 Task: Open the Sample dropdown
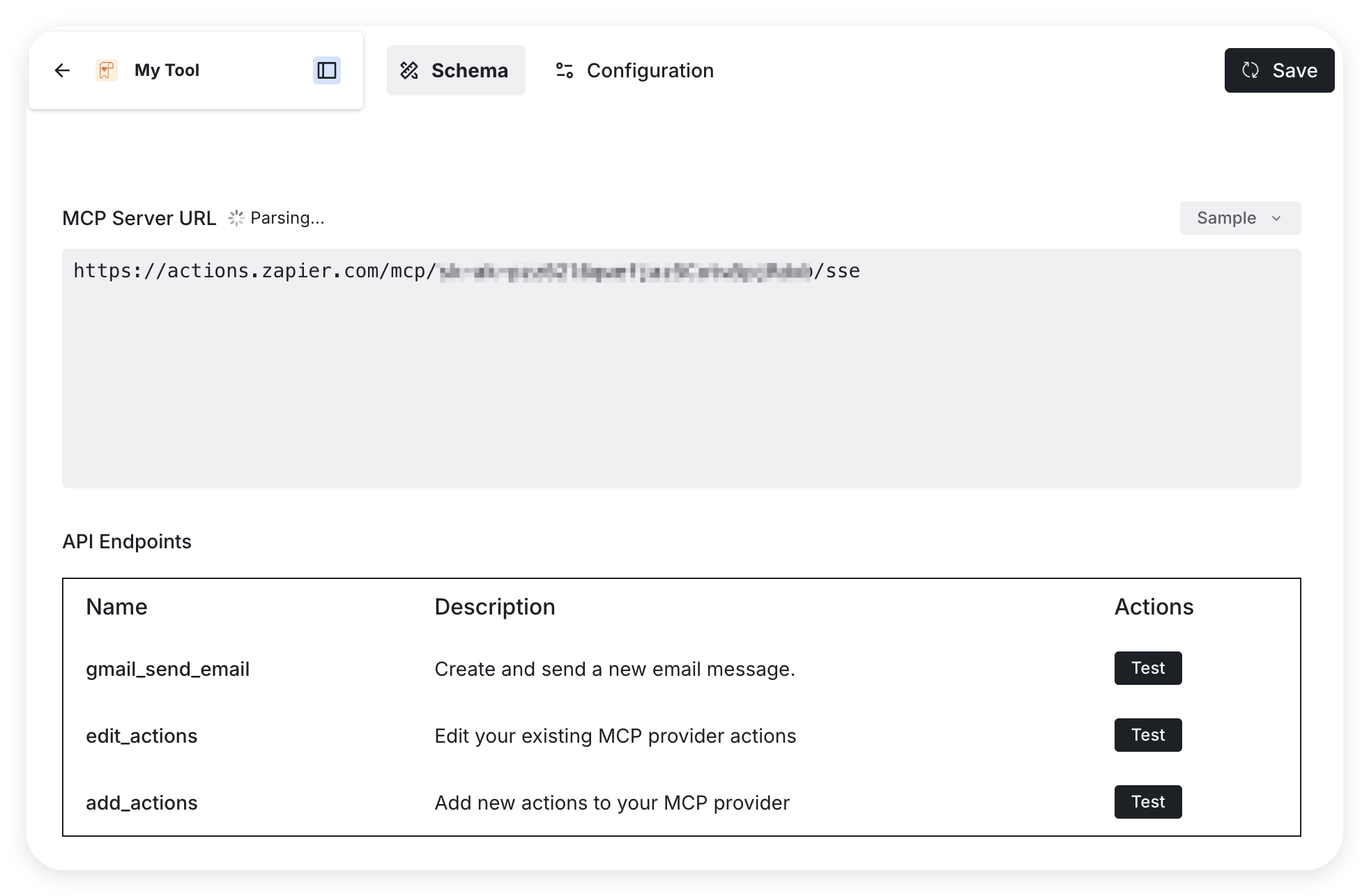(x=1239, y=218)
